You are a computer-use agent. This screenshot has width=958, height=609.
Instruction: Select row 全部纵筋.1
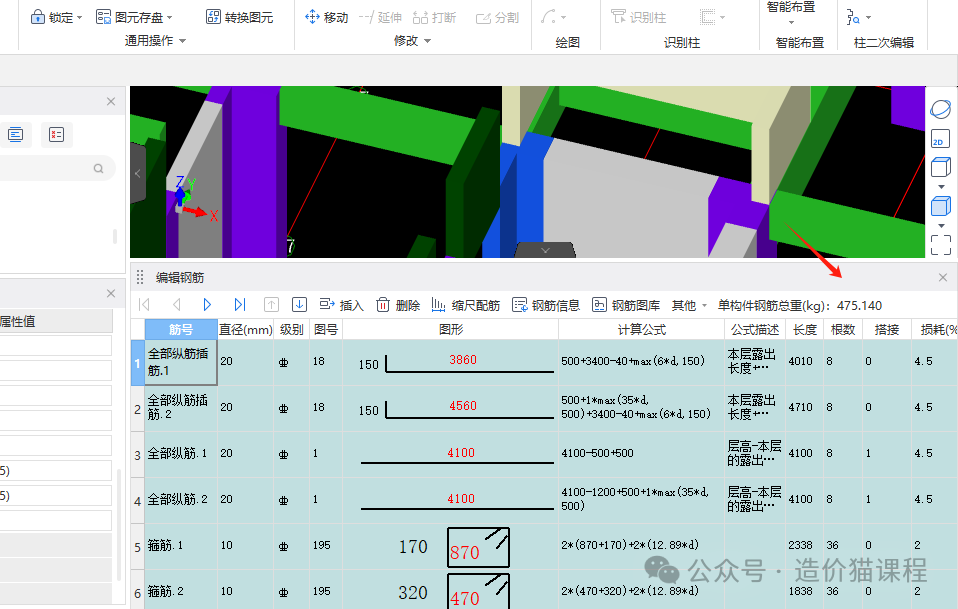point(181,454)
